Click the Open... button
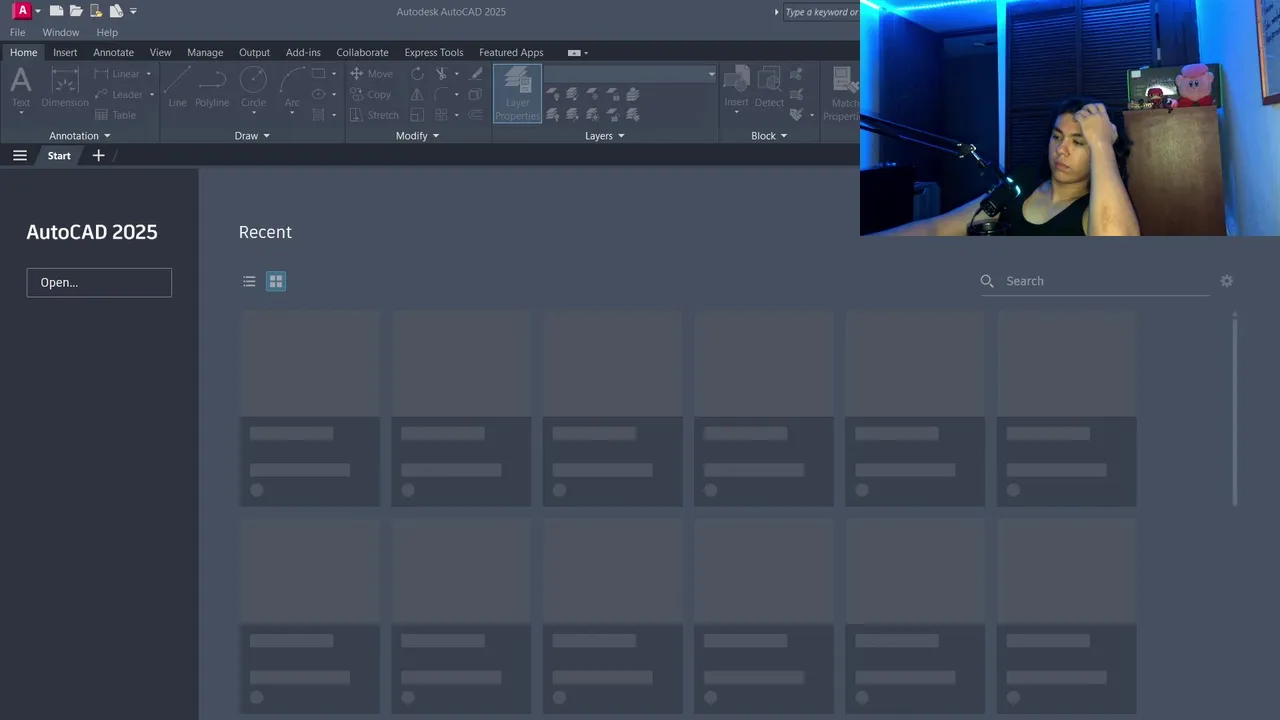This screenshot has height=720, width=1280. [99, 282]
